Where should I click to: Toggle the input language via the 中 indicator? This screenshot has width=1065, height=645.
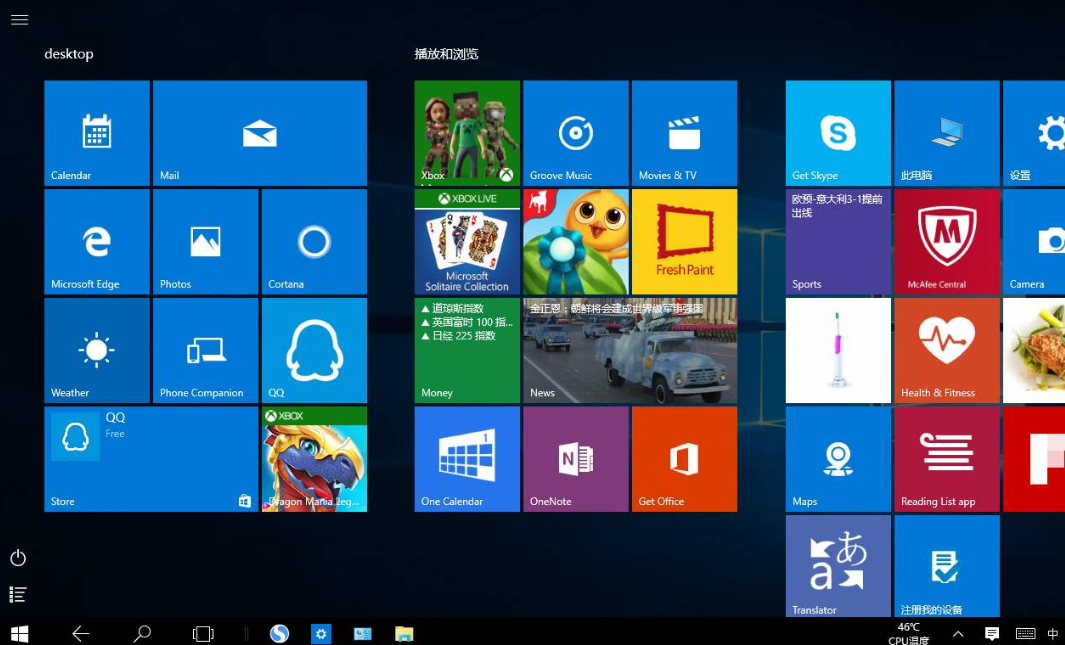coord(1052,633)
